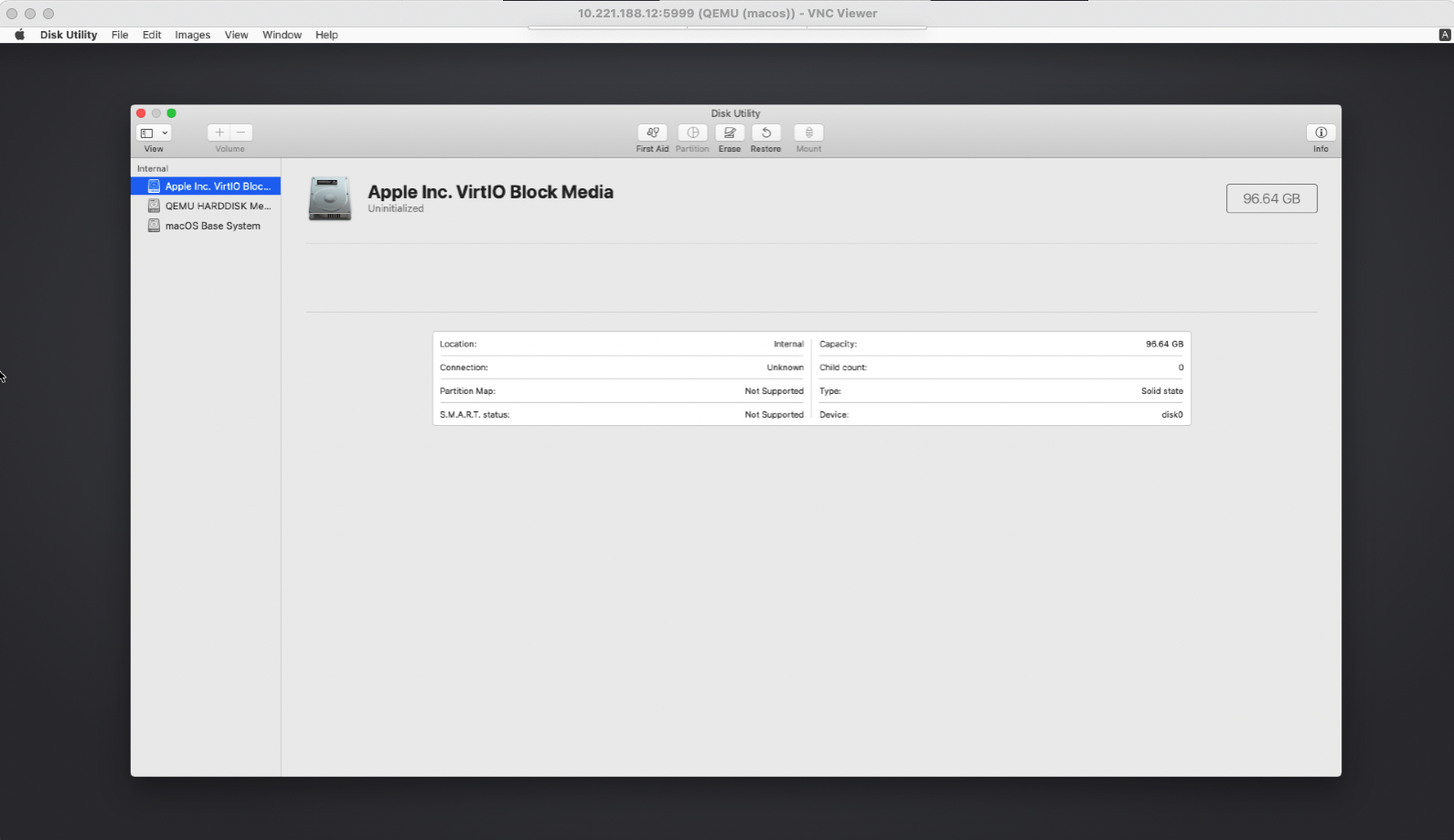Click the S.M.A.R.T. status label
1454x840 pixels.
(475, 415)
